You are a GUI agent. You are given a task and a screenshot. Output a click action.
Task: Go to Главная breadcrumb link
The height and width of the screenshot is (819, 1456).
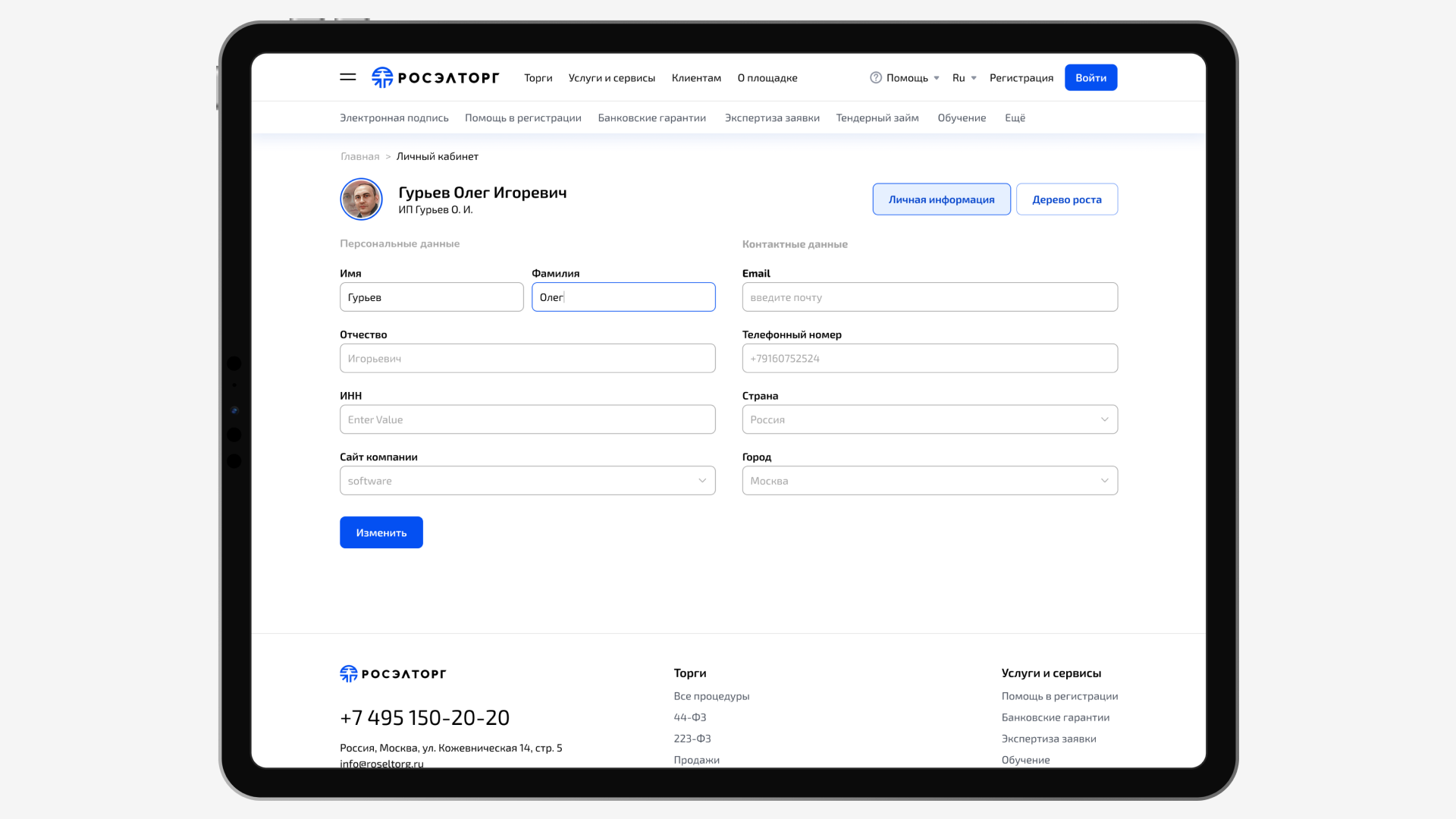coord(359,156)
